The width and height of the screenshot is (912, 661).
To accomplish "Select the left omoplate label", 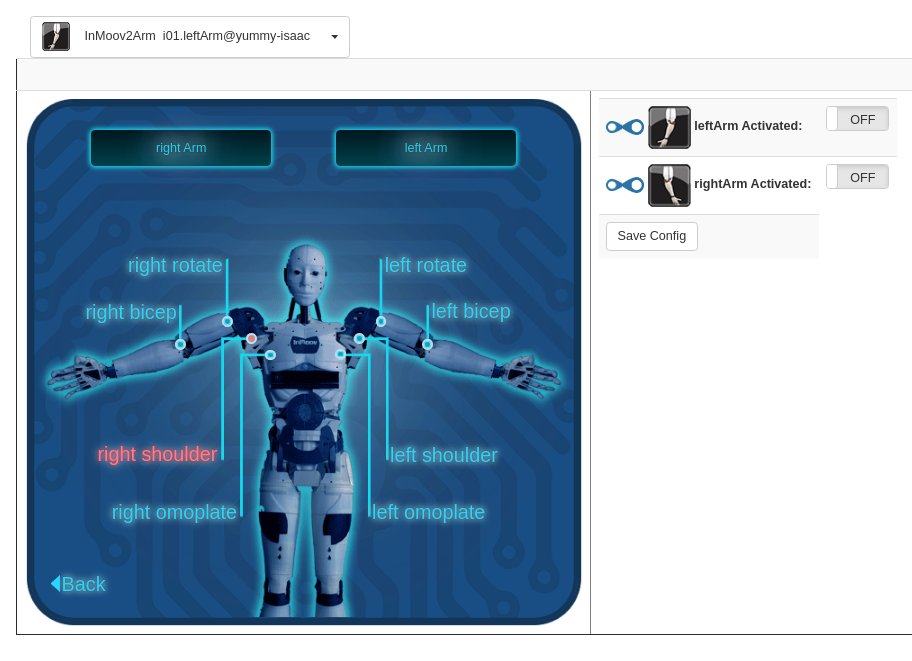I will pyautogui.click(x=428, y=512).
